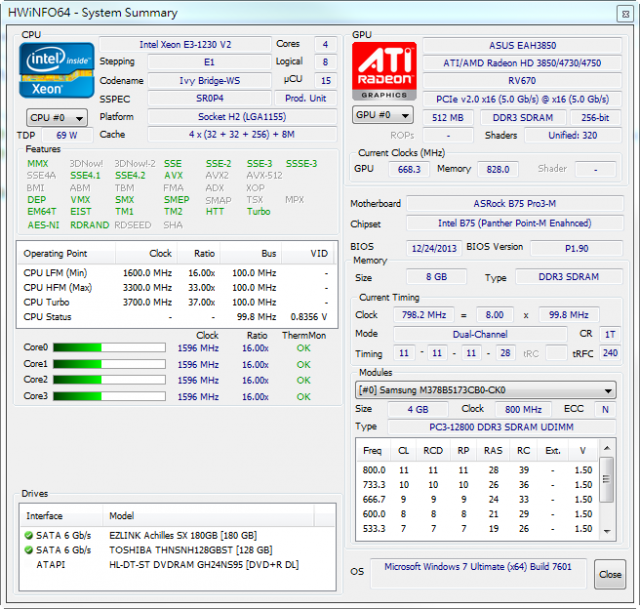This screenshot has width=640, height=609.
Task: Select the SR0P4 SSPEC value
Action: pyautogui.click(x=209, y=98)
